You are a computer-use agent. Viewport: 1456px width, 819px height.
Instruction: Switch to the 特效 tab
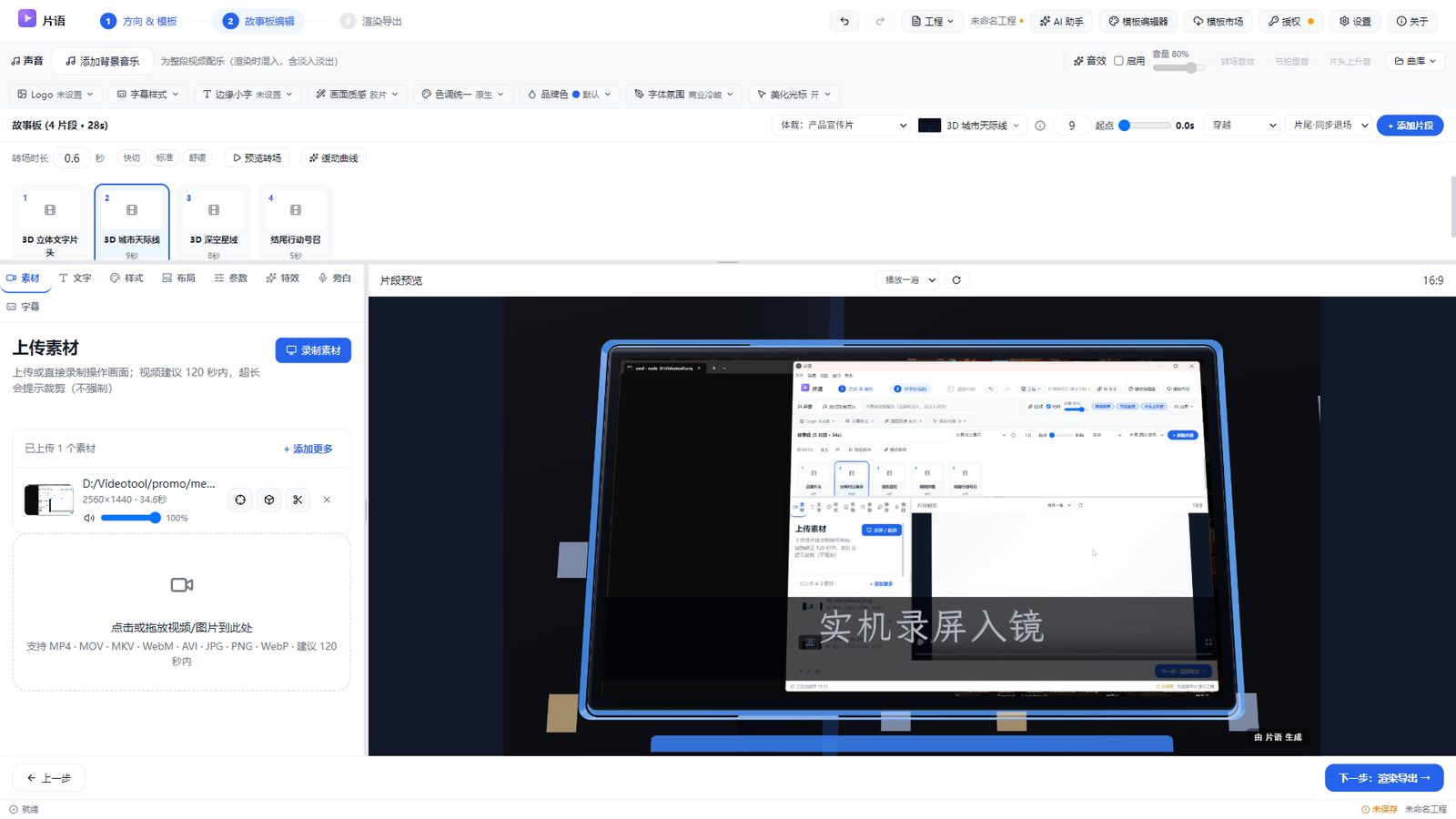(283, 278)
